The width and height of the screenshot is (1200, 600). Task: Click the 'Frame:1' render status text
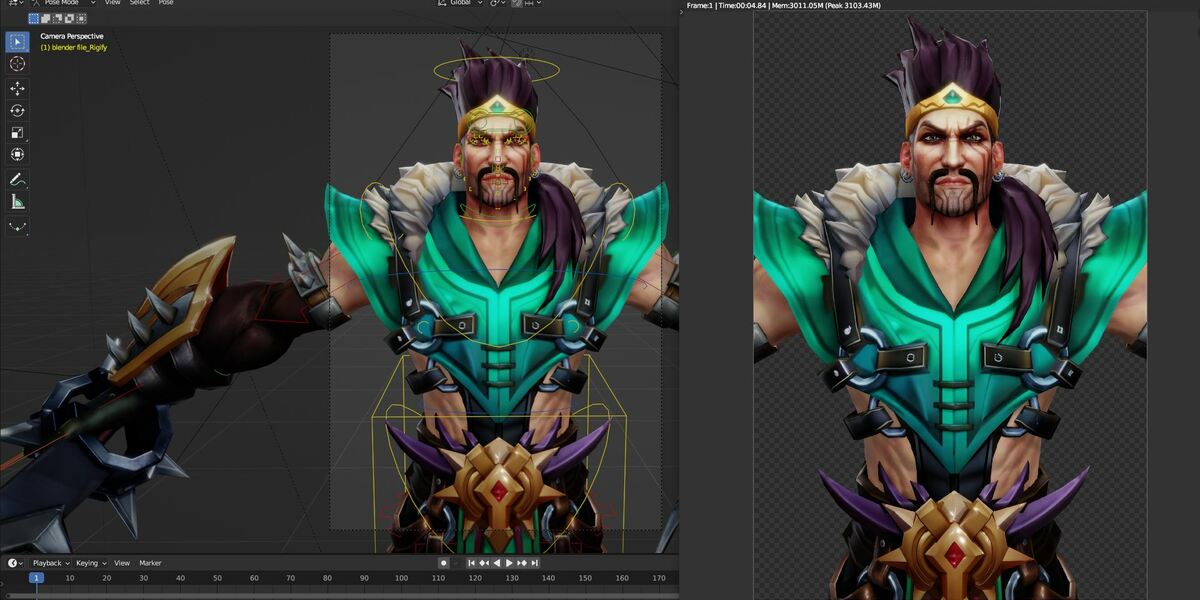tap(699, 6)
